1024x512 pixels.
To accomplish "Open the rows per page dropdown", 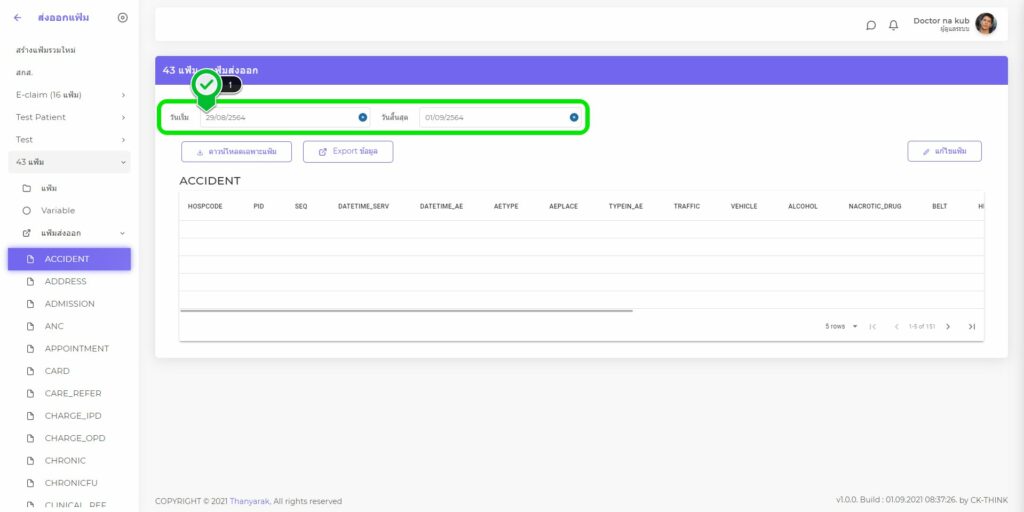I will coord(841,326).
